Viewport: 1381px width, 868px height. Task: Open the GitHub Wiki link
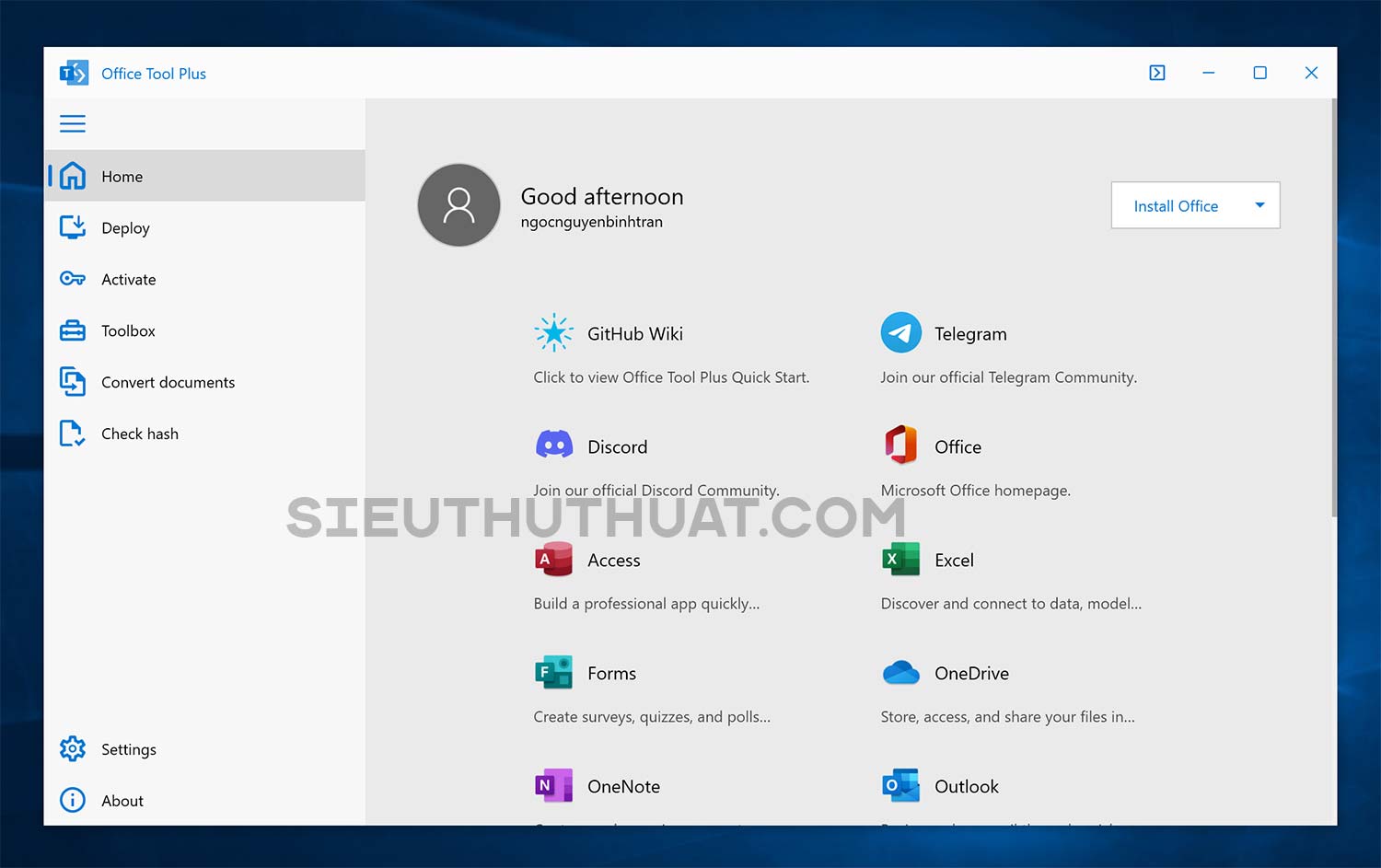pyautogui.click(x=635, y=333)
